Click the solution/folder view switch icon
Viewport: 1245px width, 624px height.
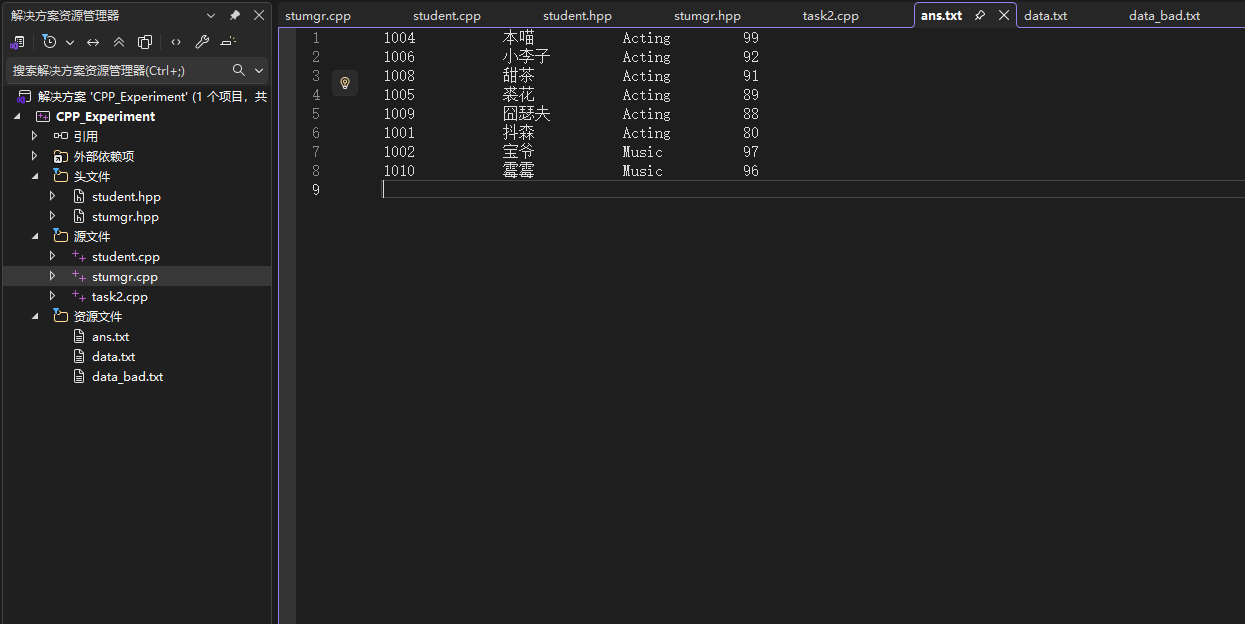point(17,42)
